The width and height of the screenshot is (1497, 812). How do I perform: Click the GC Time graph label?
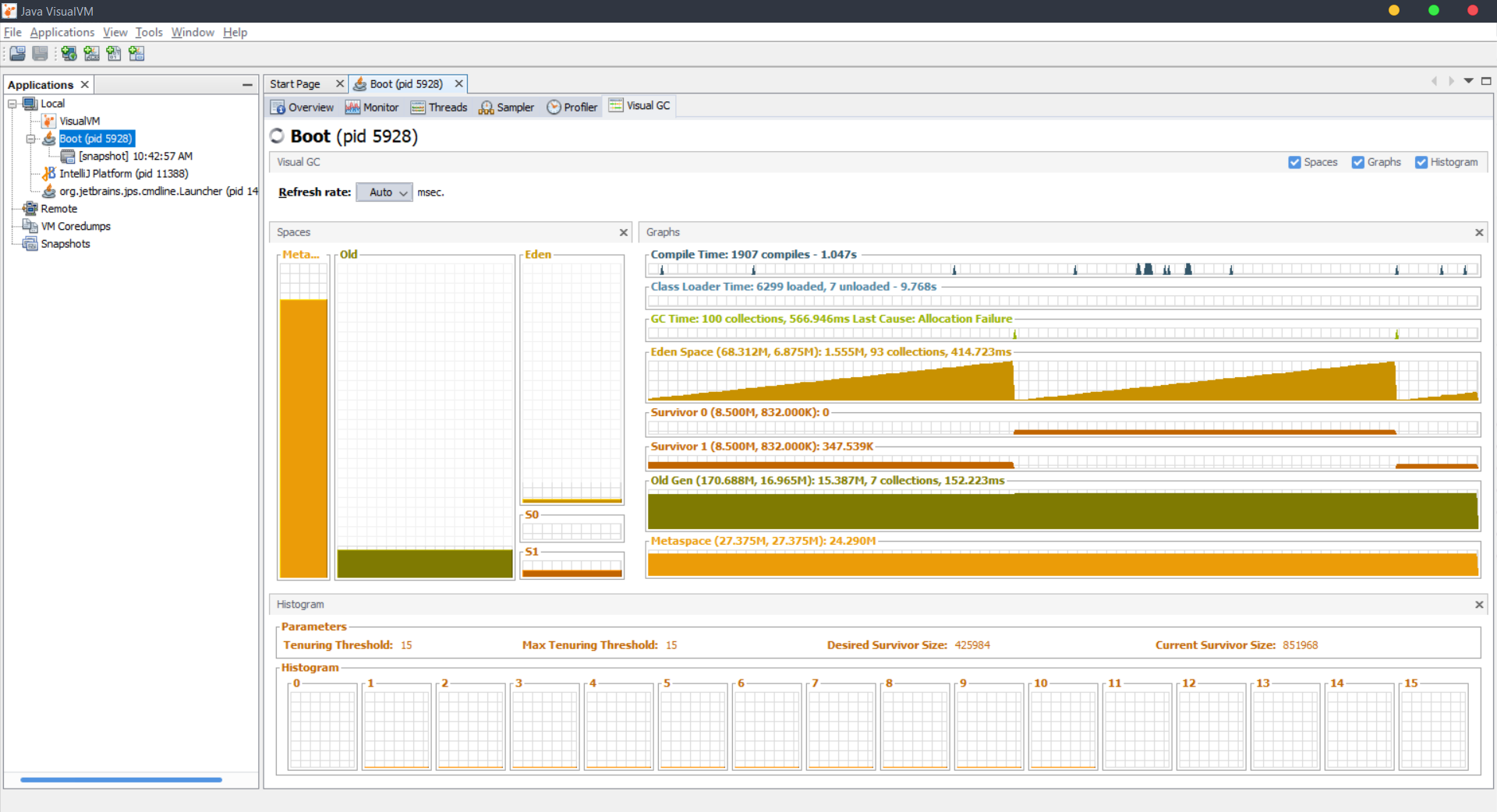click(x=831, y=319)
